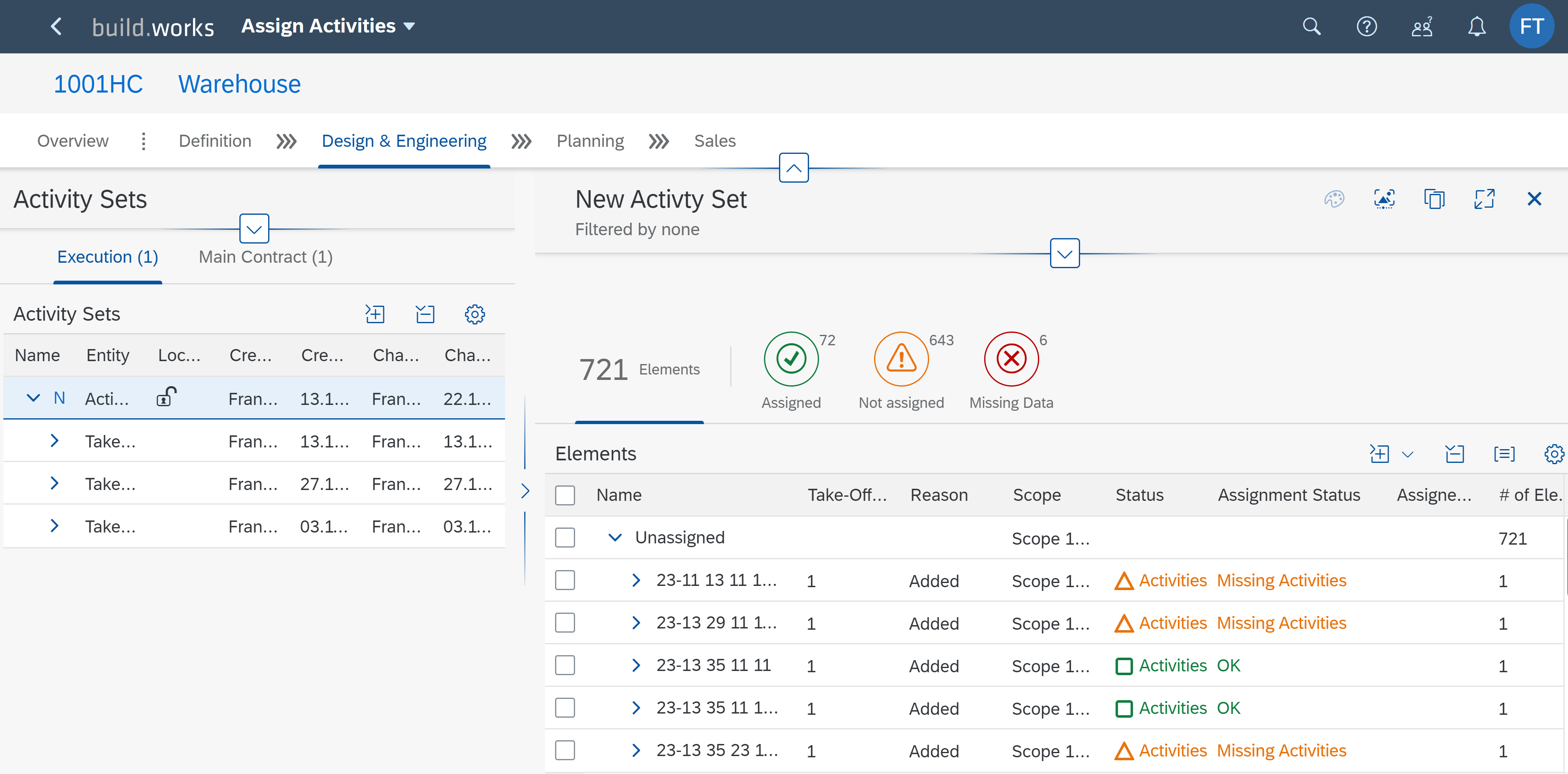Go back with the header arrow

57,26
